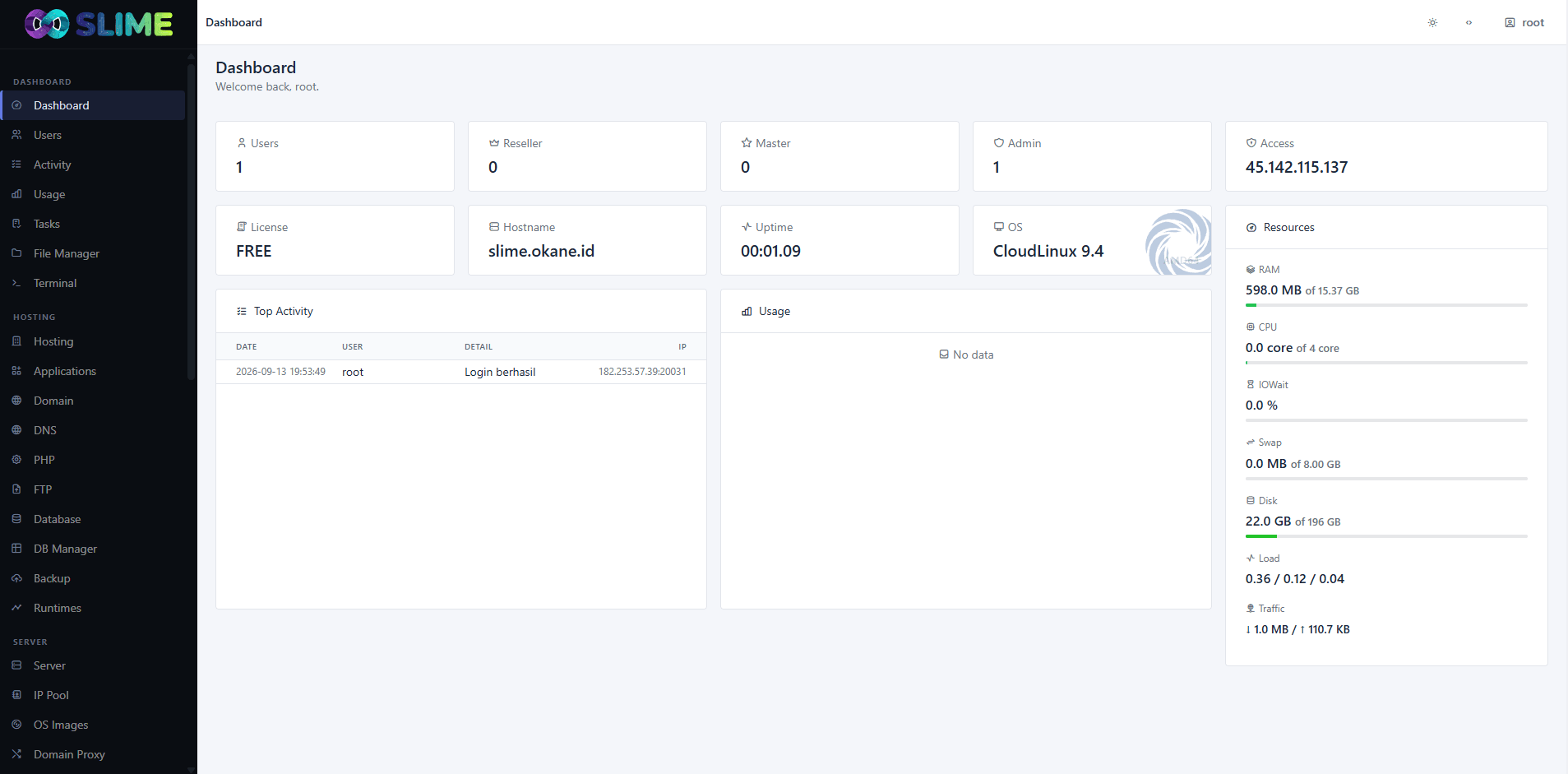1568x774 pixels.
Task: Click the Disk usage progress bar
Action: coord(1386,536)
